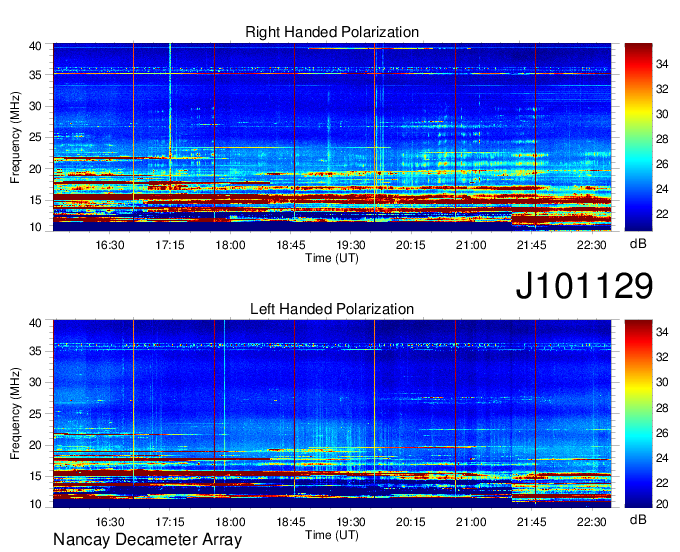Click the 19:30 time tick under Left Handed plot
Image resolution: width=680 pixels, height=552 pixels.
pos(351,522)
